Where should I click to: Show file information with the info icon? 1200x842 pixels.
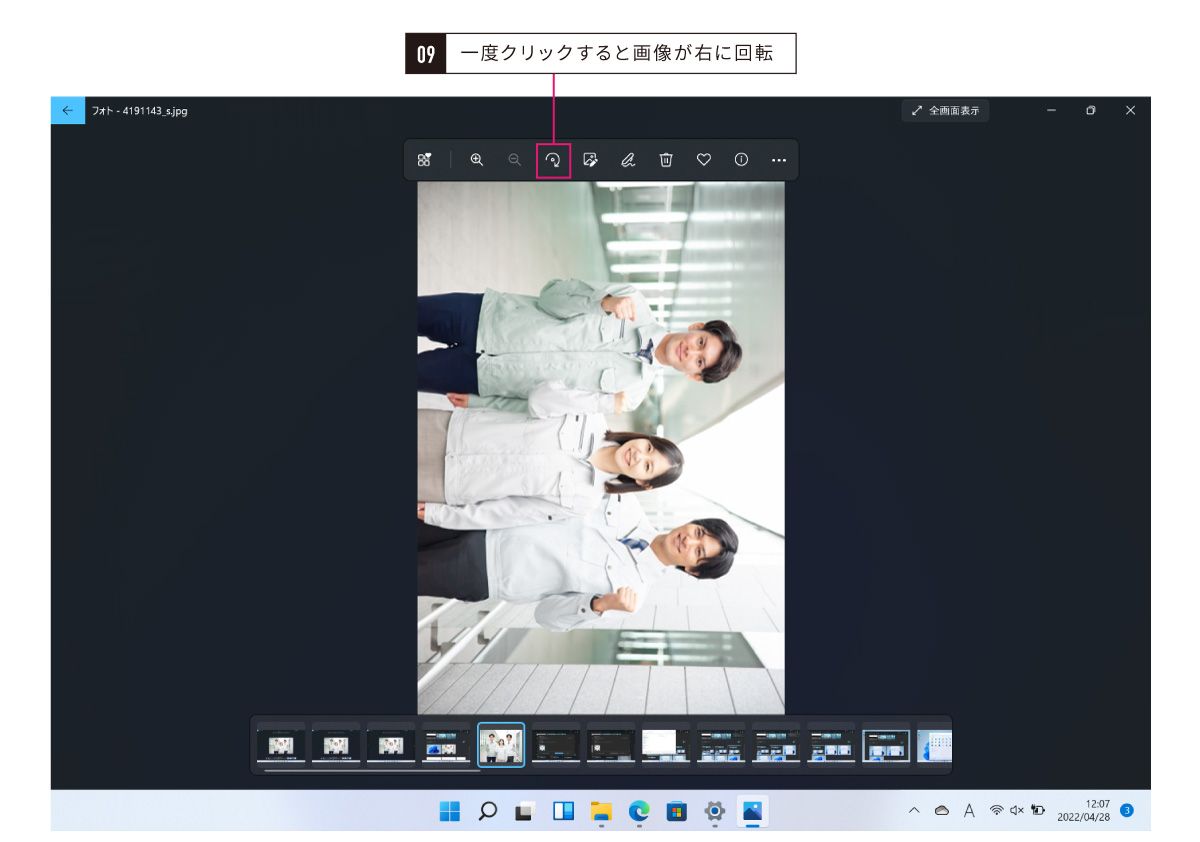(x=741, y=159)
